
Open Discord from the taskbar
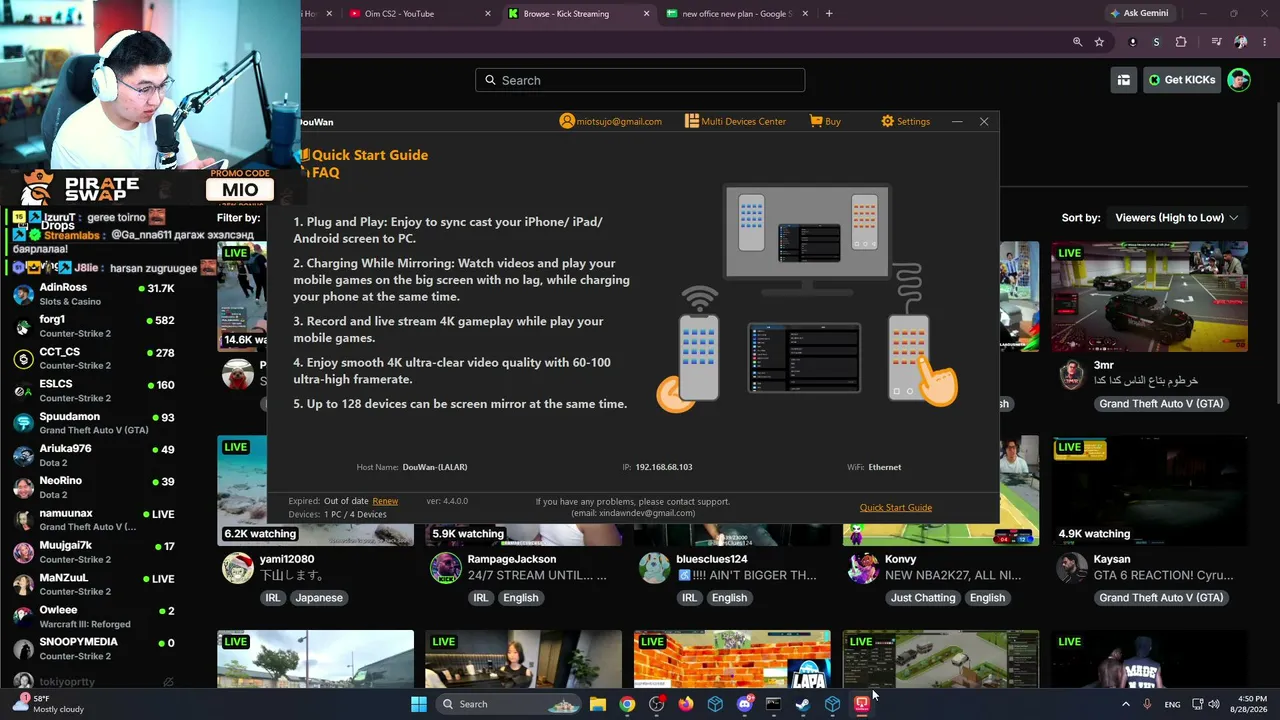(x=744, y=704)
